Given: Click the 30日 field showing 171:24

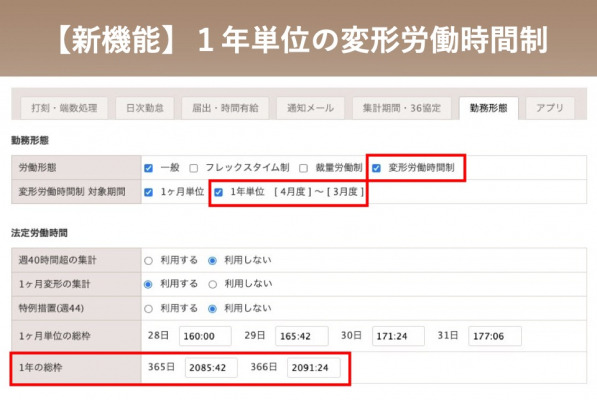Looking at the screenshot, I should click(x=398, y=336).
